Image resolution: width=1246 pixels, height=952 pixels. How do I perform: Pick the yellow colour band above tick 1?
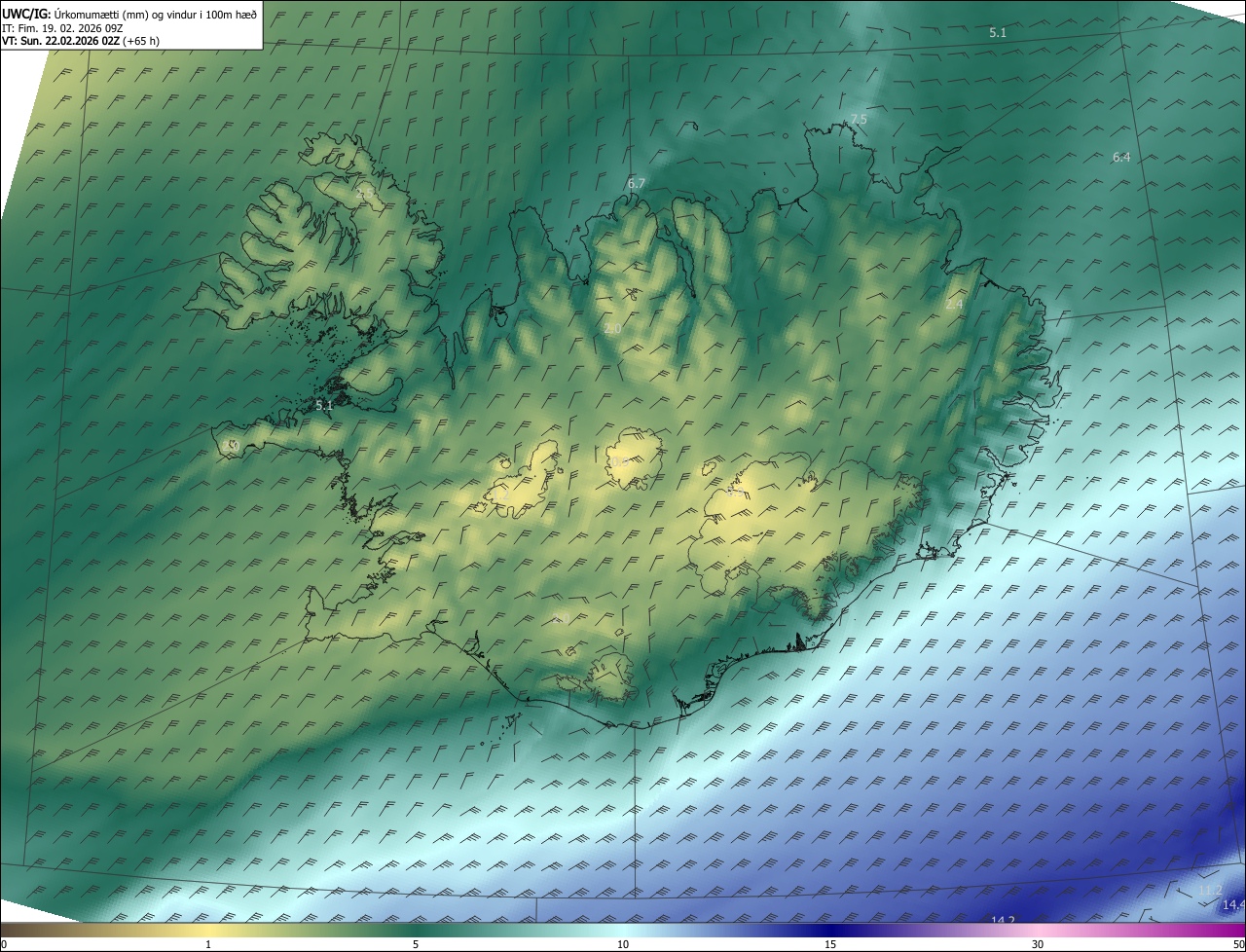tap(208, 930)
